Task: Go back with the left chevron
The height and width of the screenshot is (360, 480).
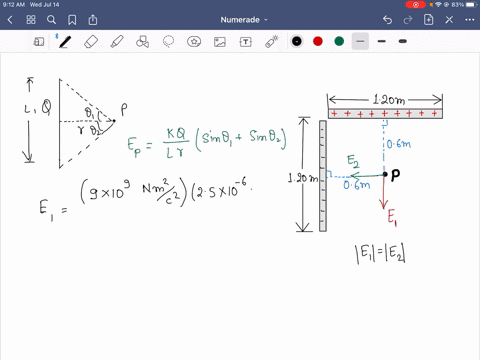Action: point(10,20)
